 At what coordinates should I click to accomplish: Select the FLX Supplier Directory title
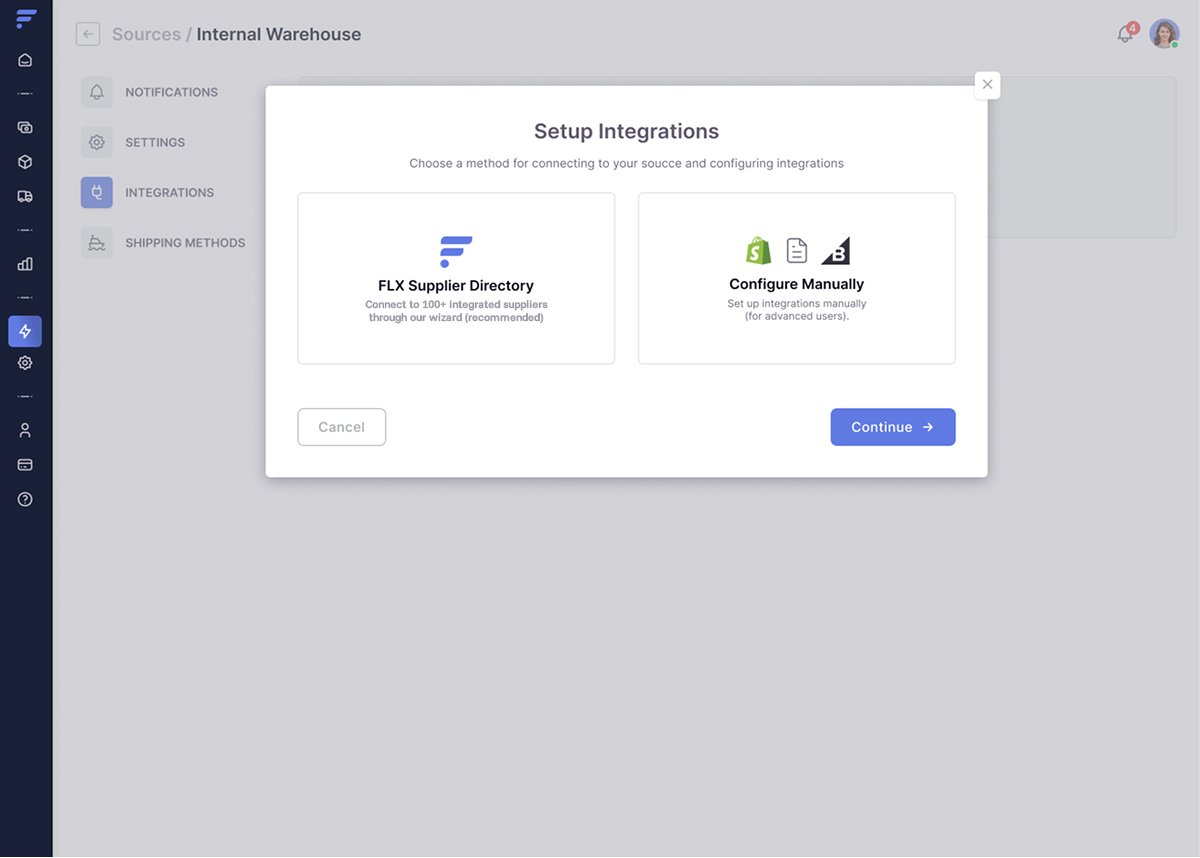click(x=456, y=285)
